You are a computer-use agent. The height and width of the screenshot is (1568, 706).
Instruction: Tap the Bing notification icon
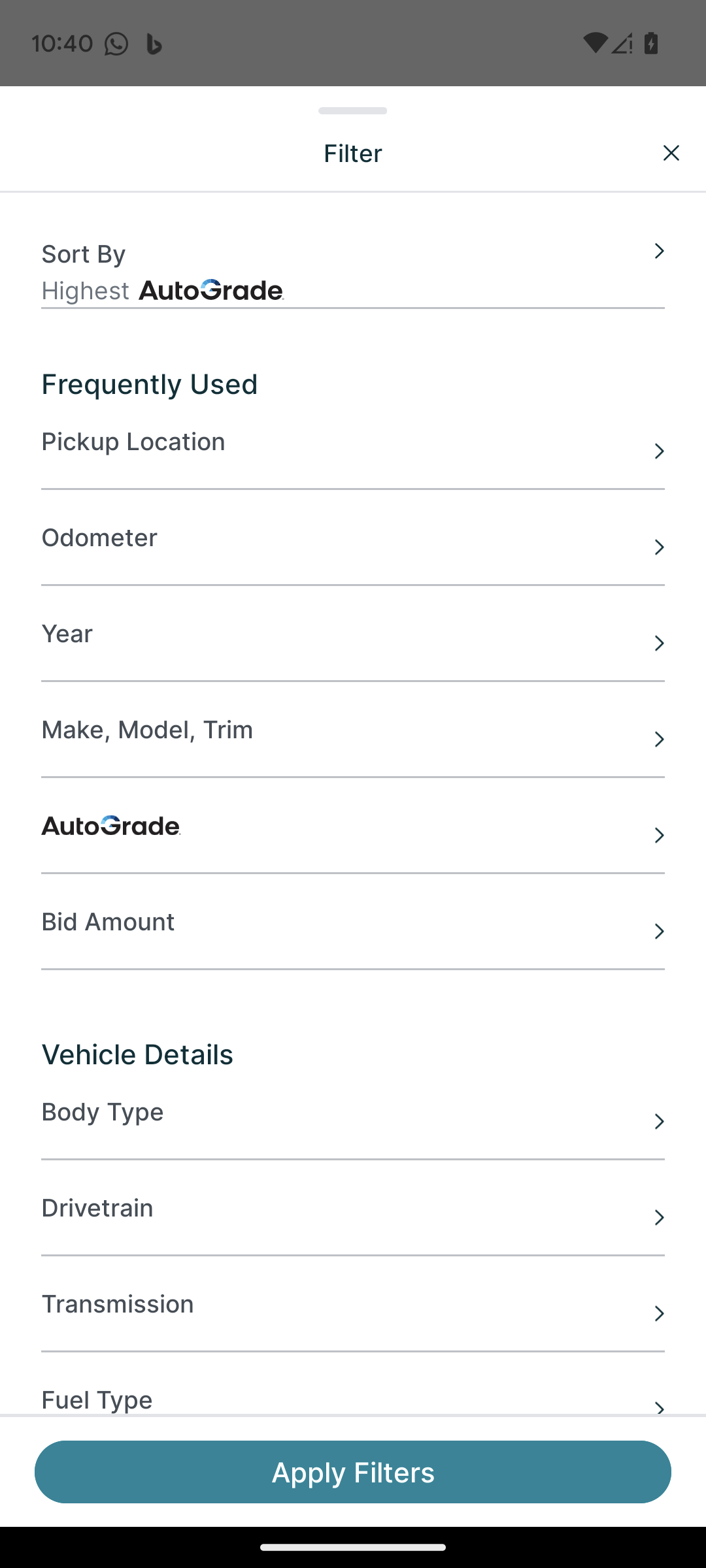pyautogui.click(x=154, y=44)
